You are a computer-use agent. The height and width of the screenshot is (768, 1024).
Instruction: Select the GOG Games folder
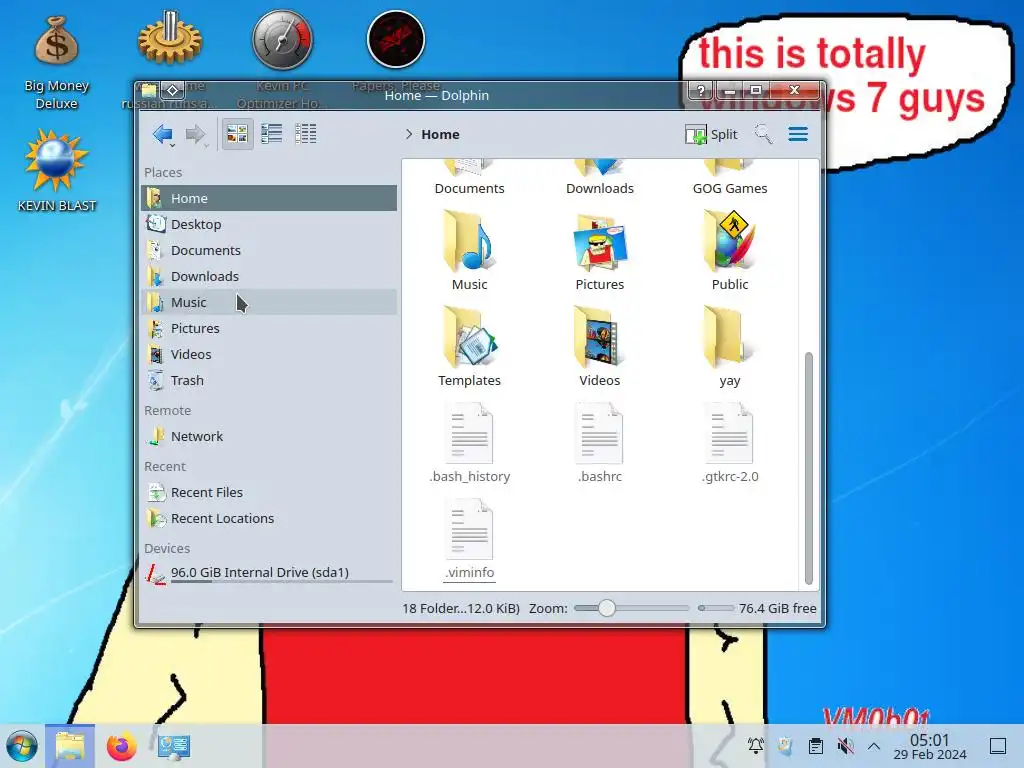(730, 178)
